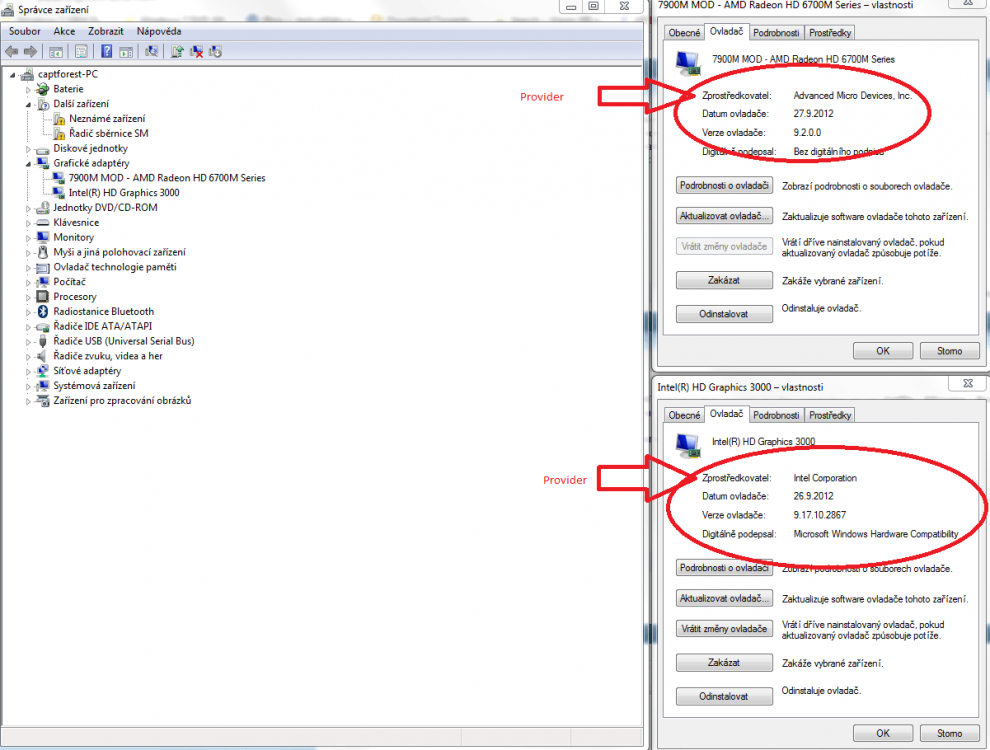Open the Nápověda menu

(159, 32)
